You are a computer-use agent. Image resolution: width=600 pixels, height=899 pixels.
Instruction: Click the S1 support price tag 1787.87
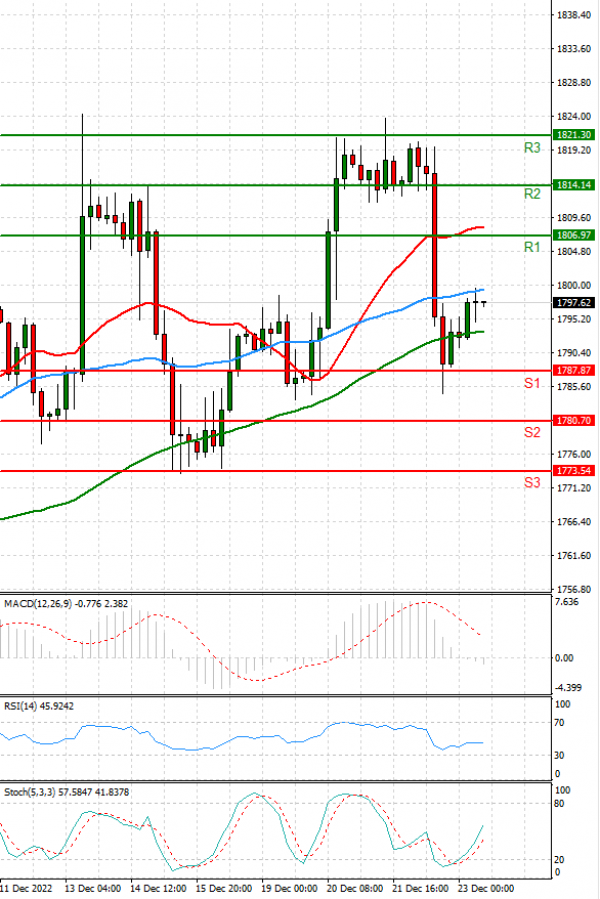tap(573, 370)
